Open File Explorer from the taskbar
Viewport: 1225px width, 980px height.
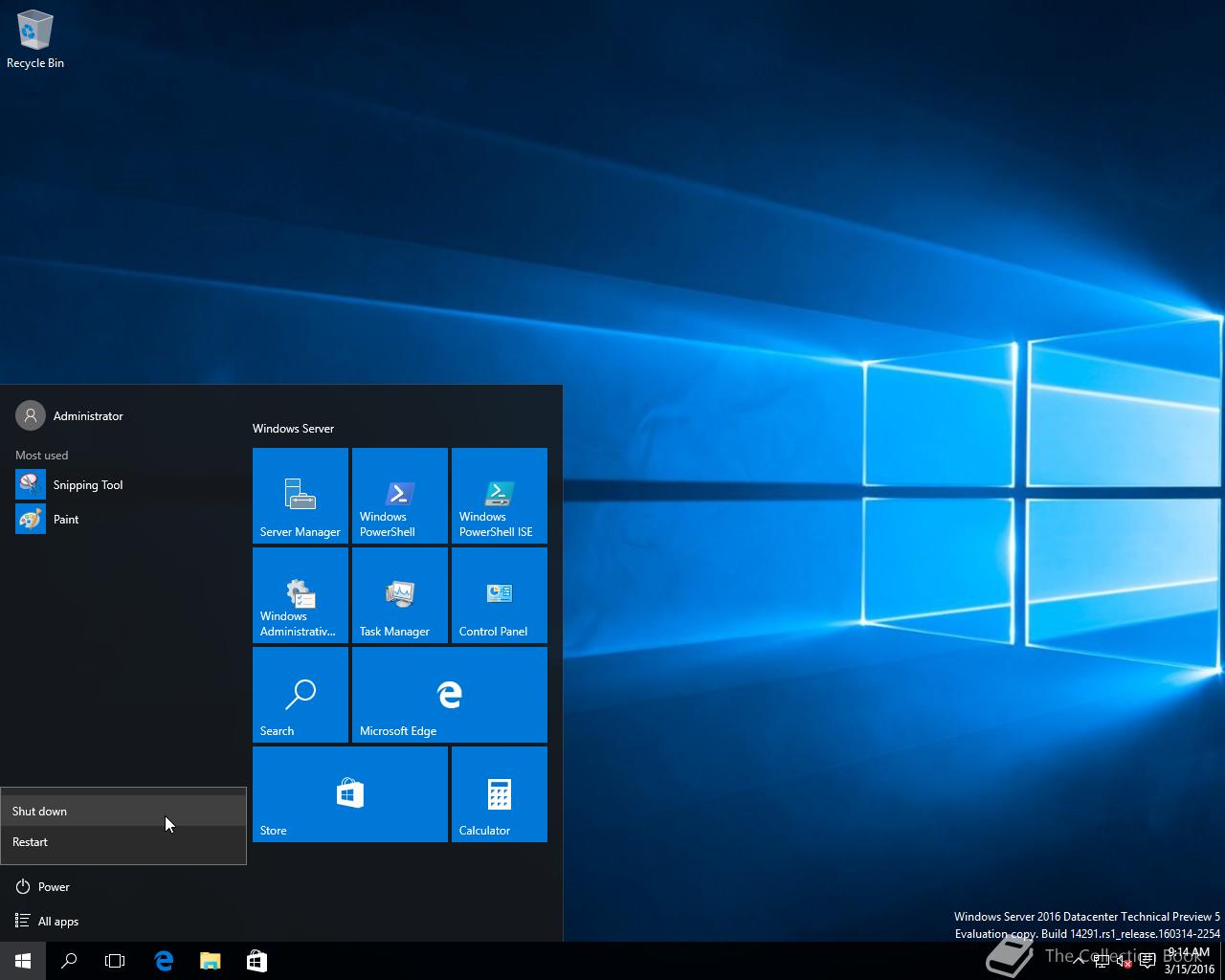click(x=211, y=961)
